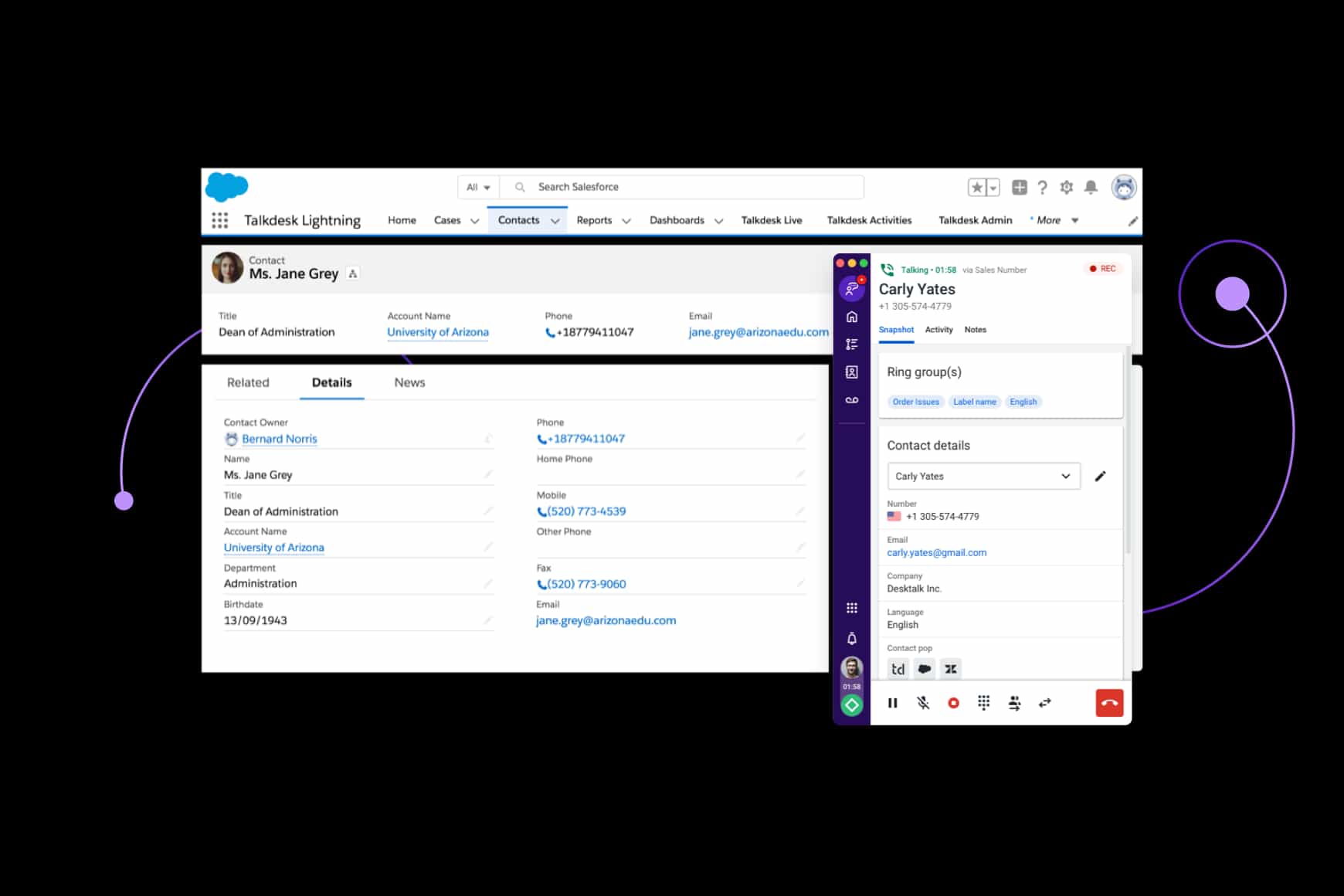Select the Details tab
The image size is (1344, 896).
pyautogui.click(x=331, y=382)
